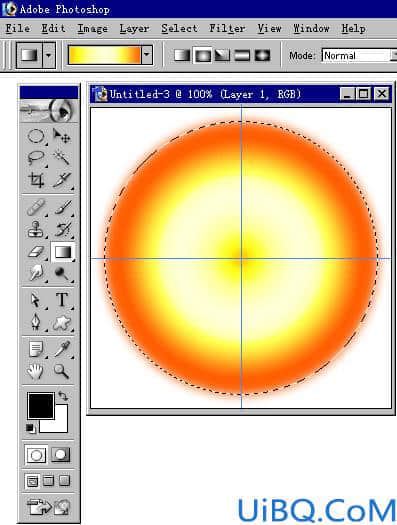Image resolution: width=397 pixels, height=525 pixels.
Task: Click Untitled-3 document icon in title bar
Action: click(x=100, y=94)
